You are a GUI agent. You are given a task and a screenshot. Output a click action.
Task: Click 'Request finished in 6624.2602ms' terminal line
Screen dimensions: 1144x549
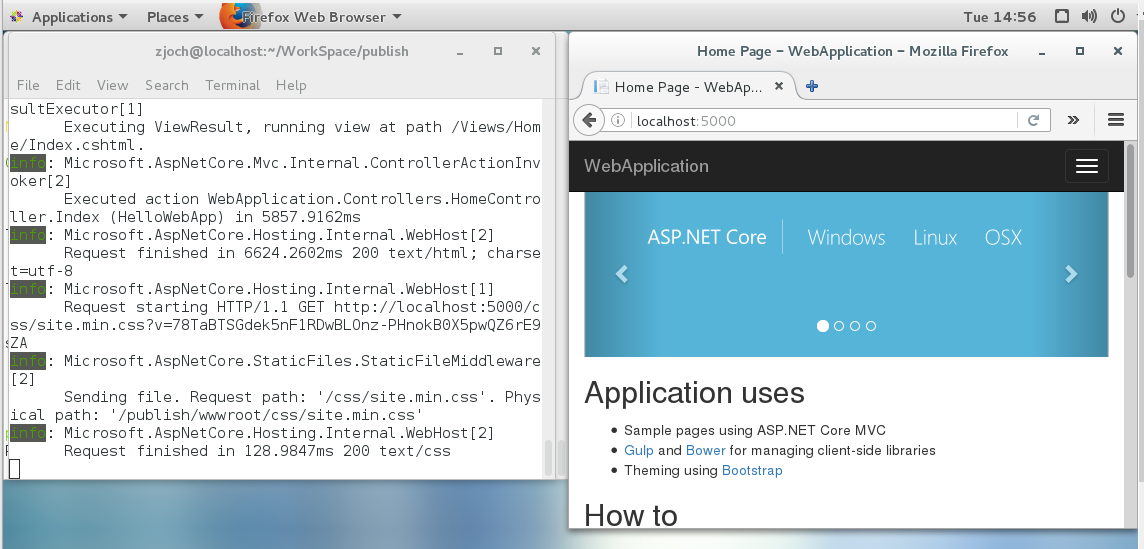pyautogui.click(x=303, y=253)
